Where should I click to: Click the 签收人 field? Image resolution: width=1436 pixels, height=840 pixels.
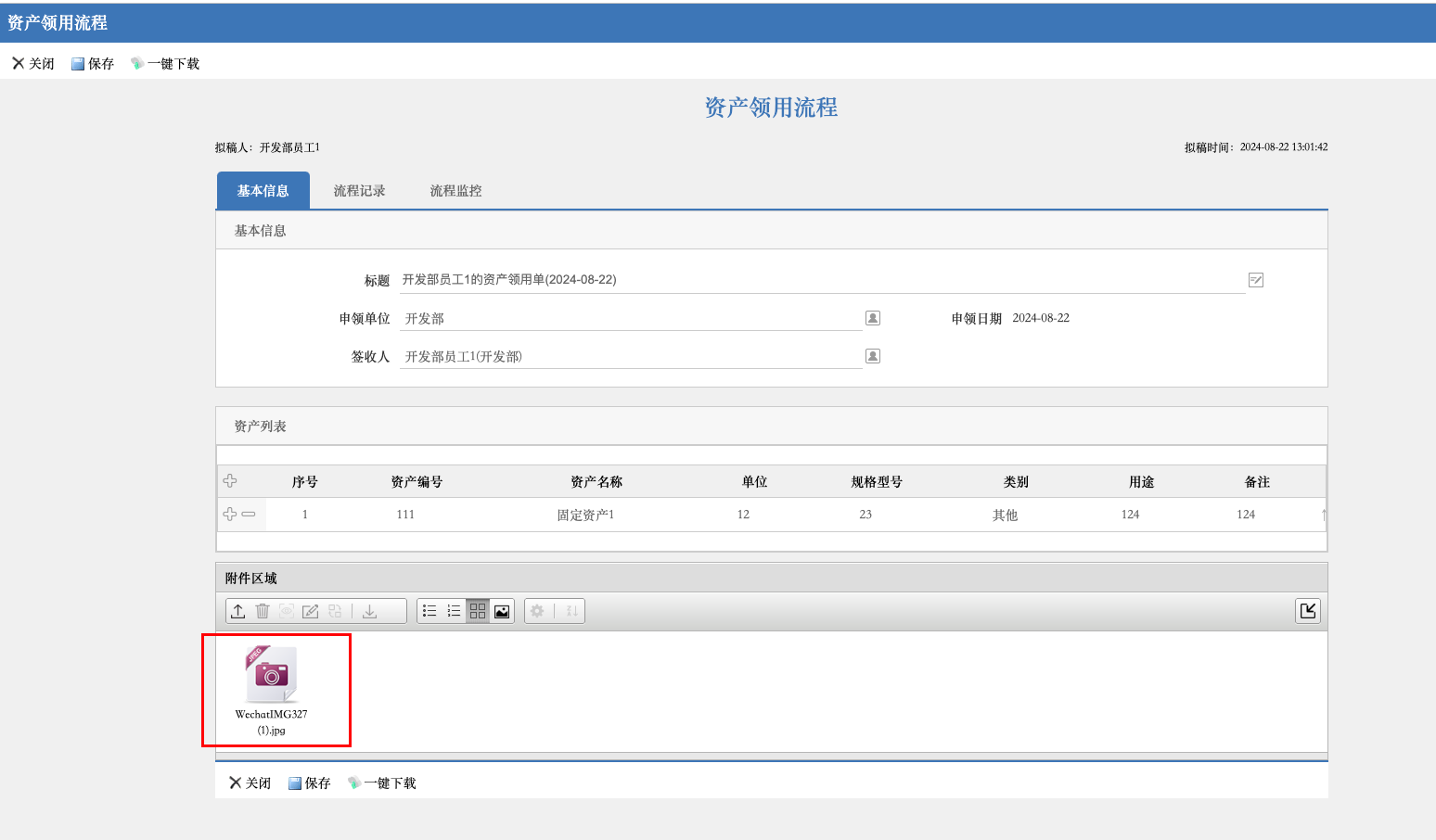(x=631, y=356)
